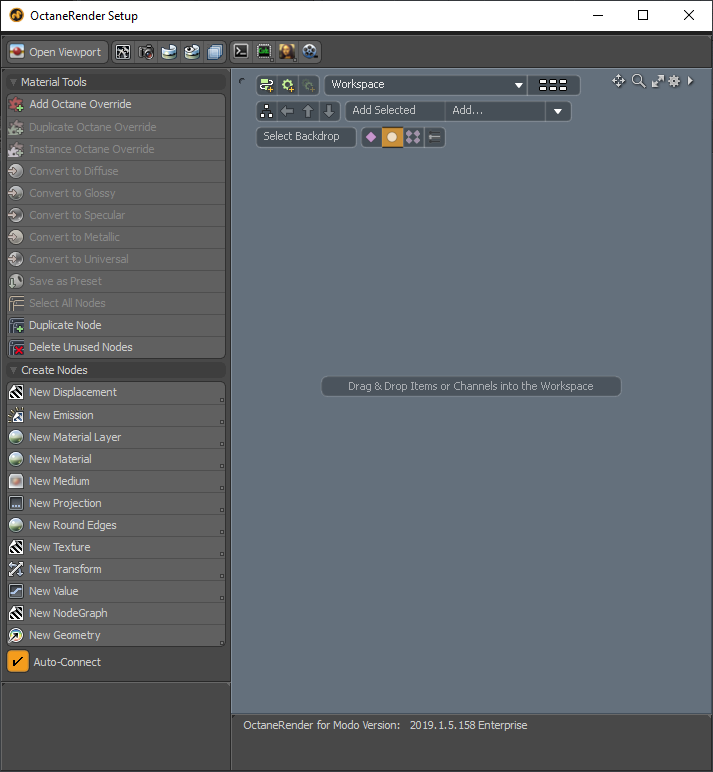This screenshot has width=713, height=772.
Task: Open New Projection node menu
Action: point(116,504)
